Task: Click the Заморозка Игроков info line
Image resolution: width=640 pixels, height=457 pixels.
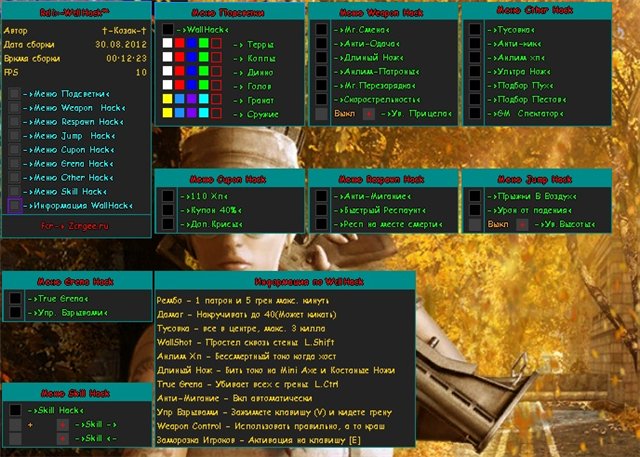Action: 259,440
